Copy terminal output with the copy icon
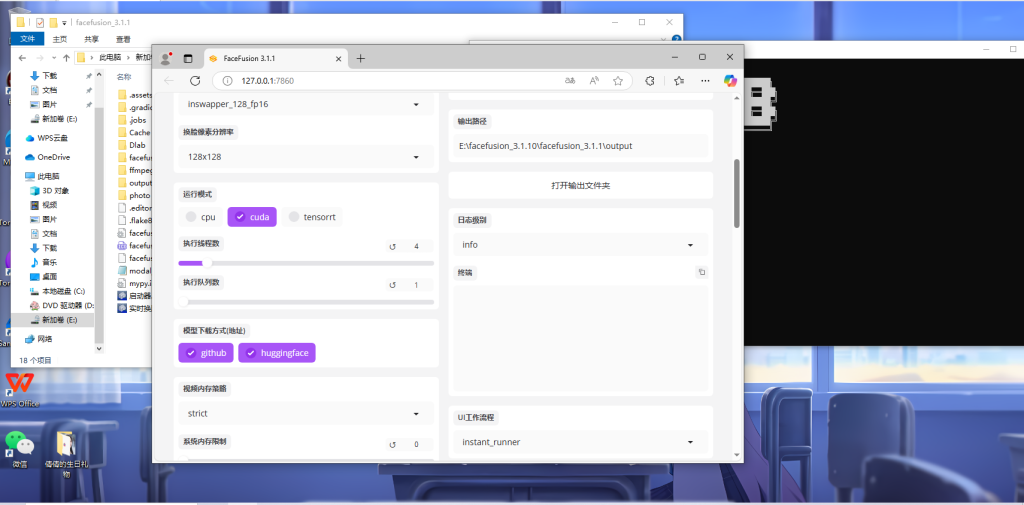This screenshot has height=505, width=1024. click(x=701, y=272)
